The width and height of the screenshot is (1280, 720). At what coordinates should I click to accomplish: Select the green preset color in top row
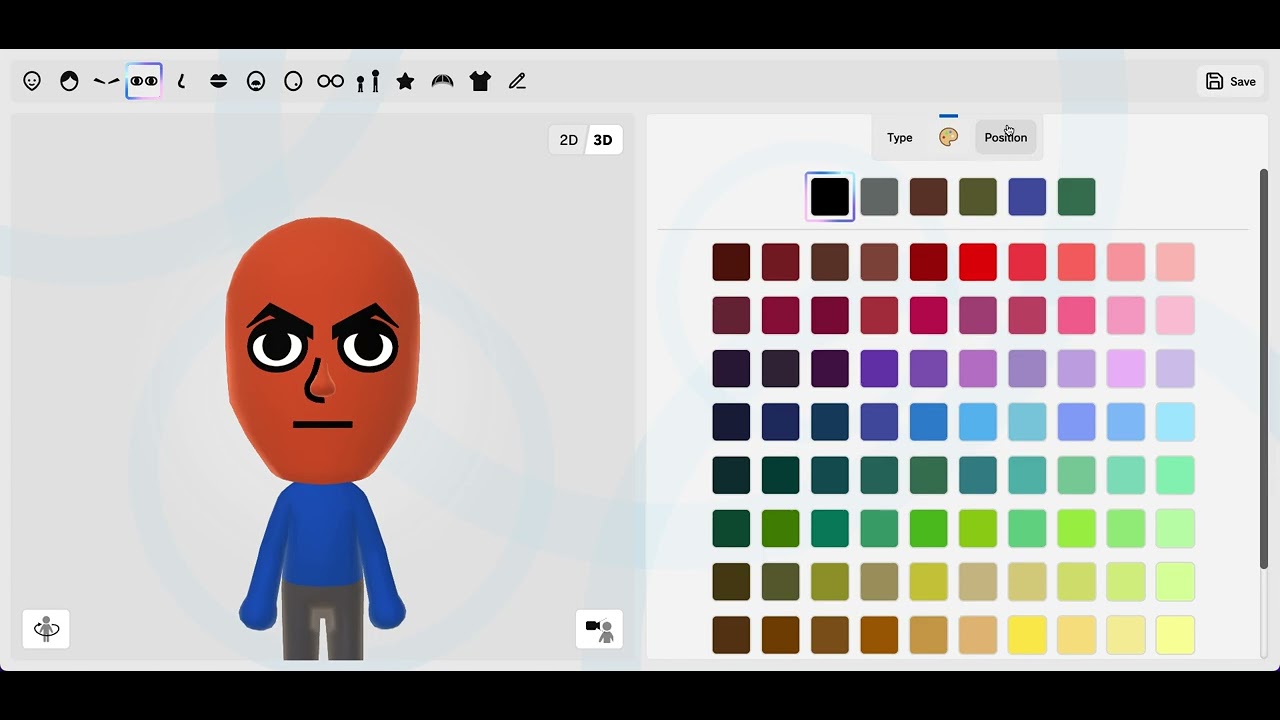click(x=1077, y=197)
